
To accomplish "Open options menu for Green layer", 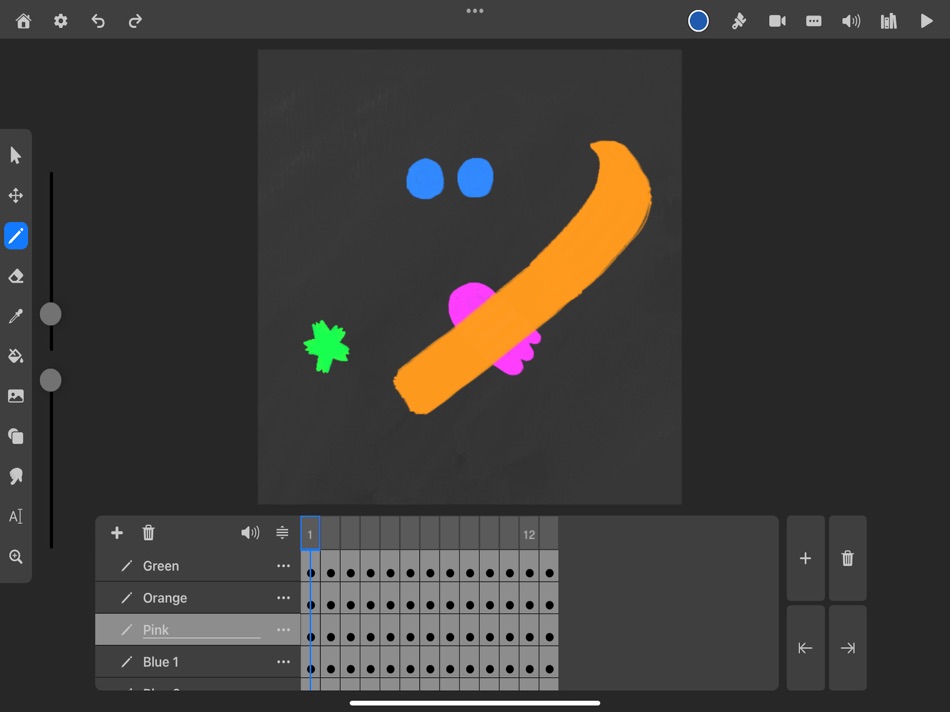I will pos(283,565).
